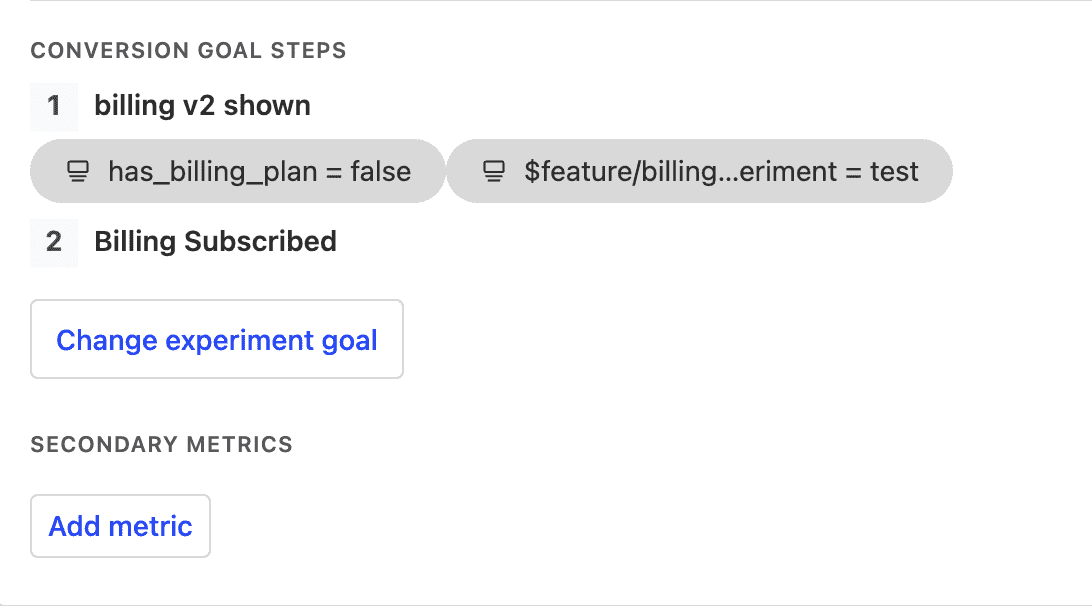This screenshot has height=606, width=1092.
Task: Click the word 'metric' in Add metric button
Action: [x=150, y=526]
